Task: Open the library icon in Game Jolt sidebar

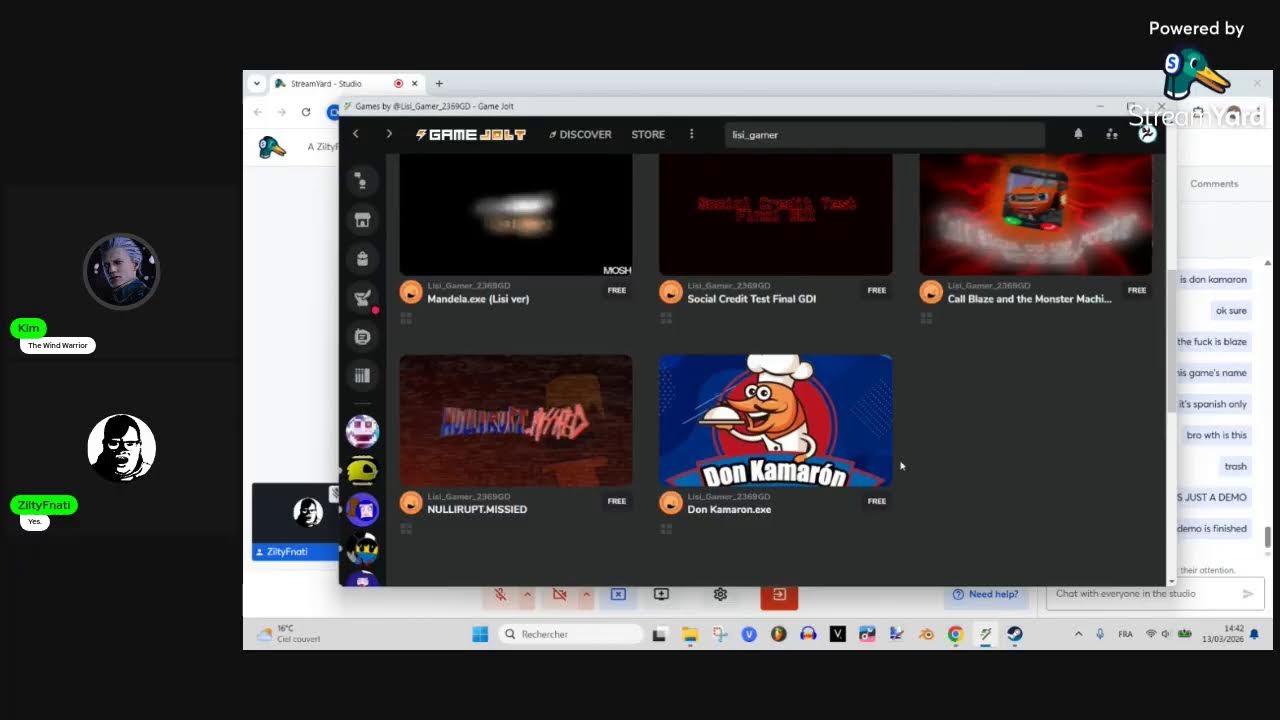Action: [x=362, y=376]
